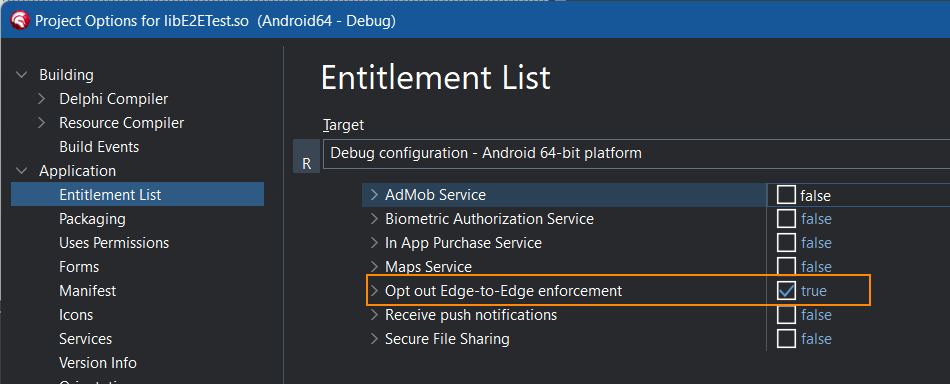Image resolution: width=950 pixels, height=384 pixels.
Task: Open the Manifest page
Action: click(x=87, y=291)
